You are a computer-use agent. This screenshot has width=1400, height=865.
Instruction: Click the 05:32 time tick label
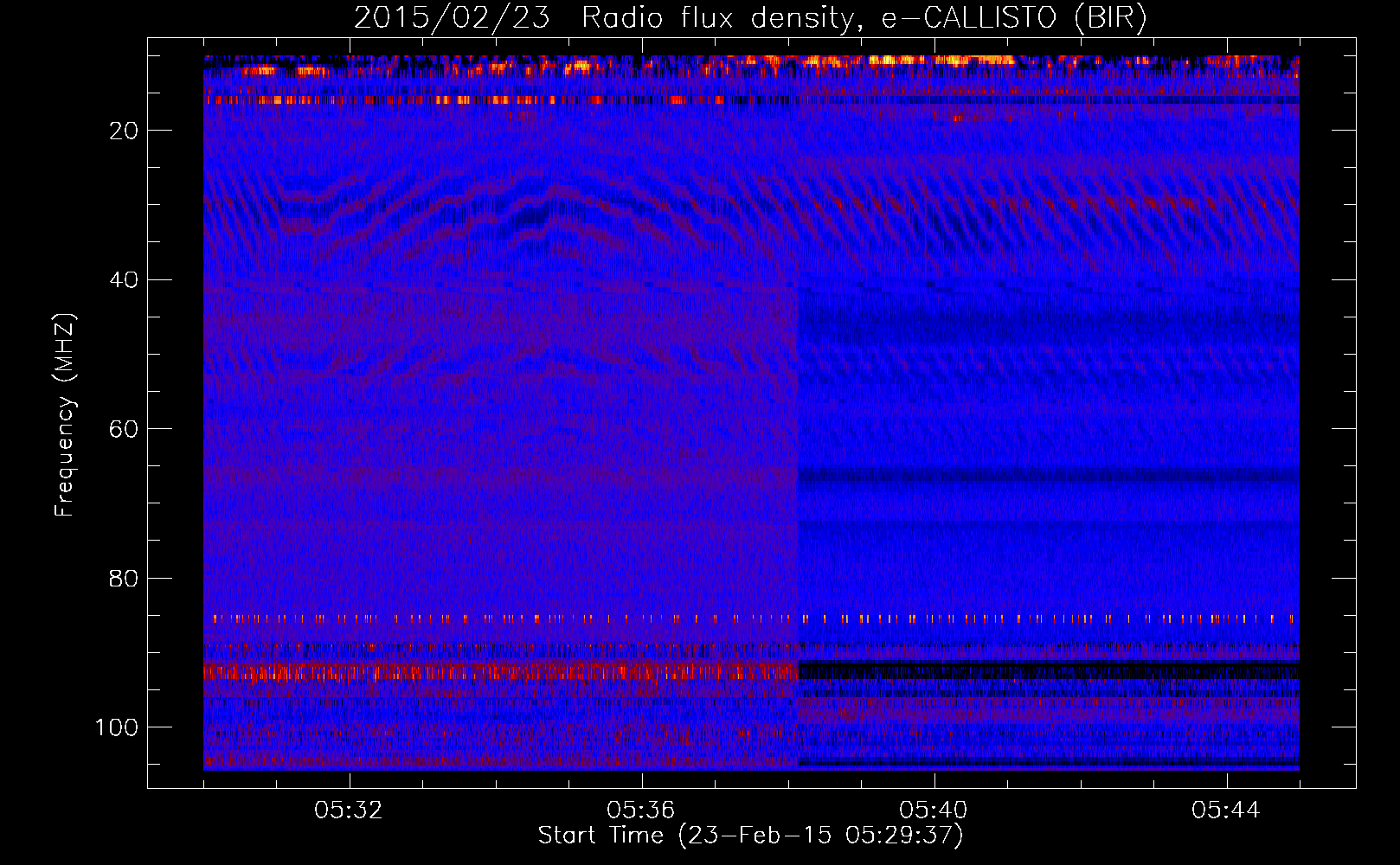pos(349,811)
